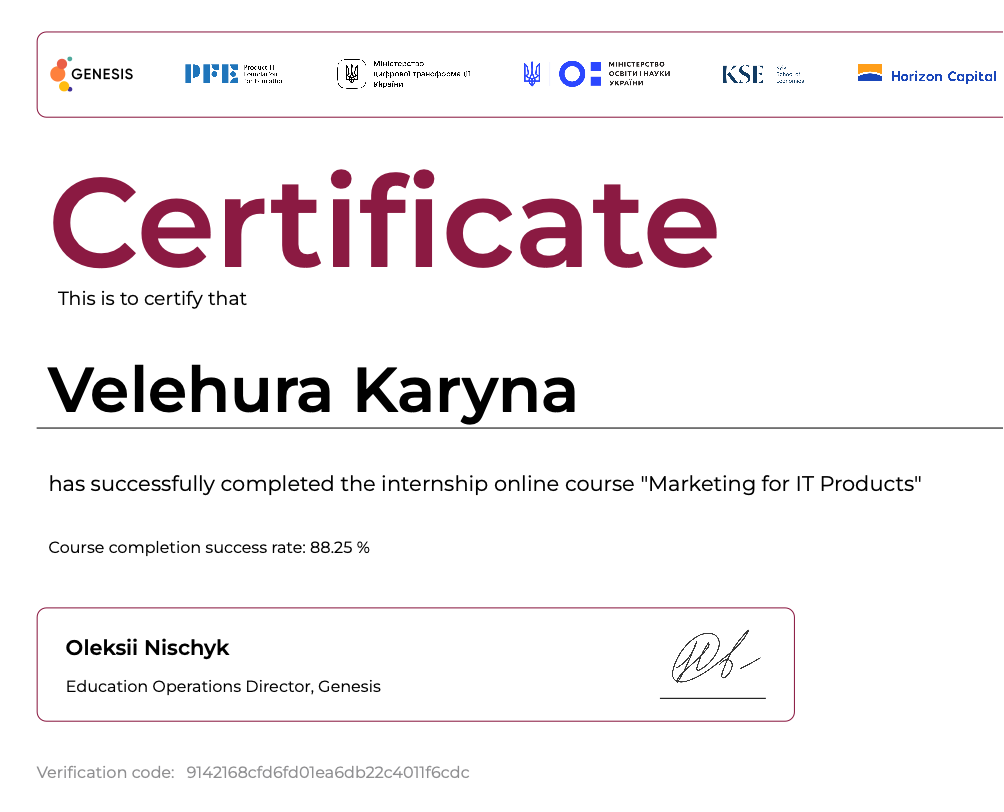Click the Ukrainian trident emblem beside the blue circle logo
Viewport: 1004px width, 812px height.
[x=531, y=74]
